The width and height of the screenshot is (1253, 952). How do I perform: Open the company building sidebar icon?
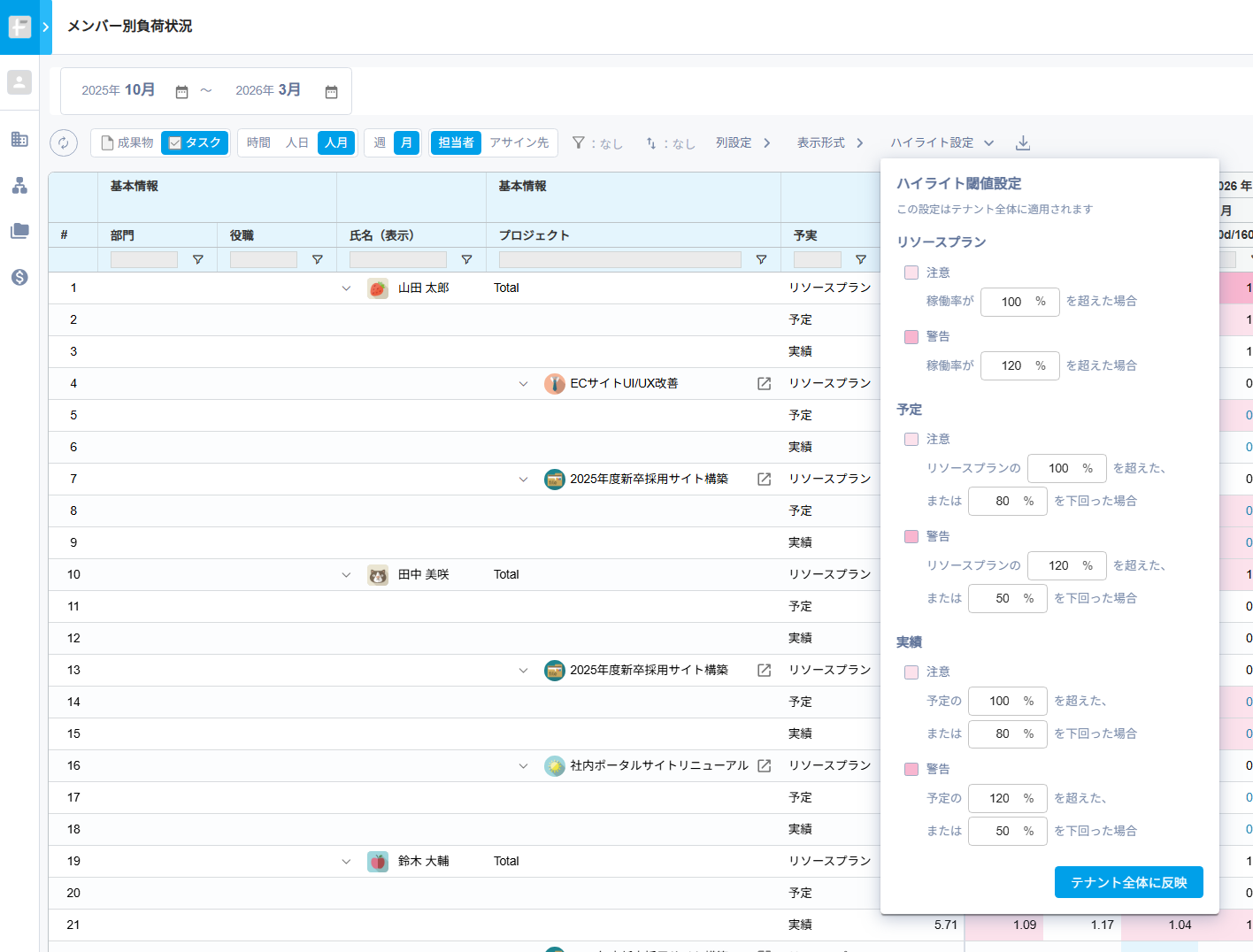tap(19, 139)
